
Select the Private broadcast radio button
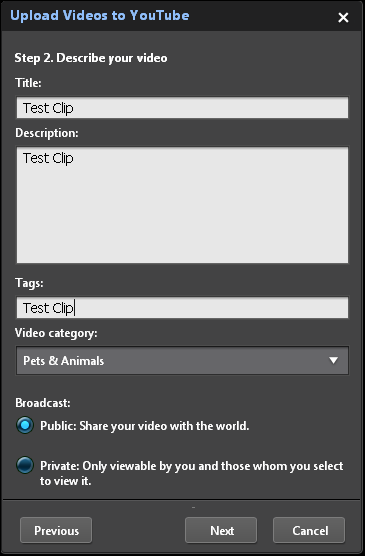pyautogui.click(x=25, y=465)
